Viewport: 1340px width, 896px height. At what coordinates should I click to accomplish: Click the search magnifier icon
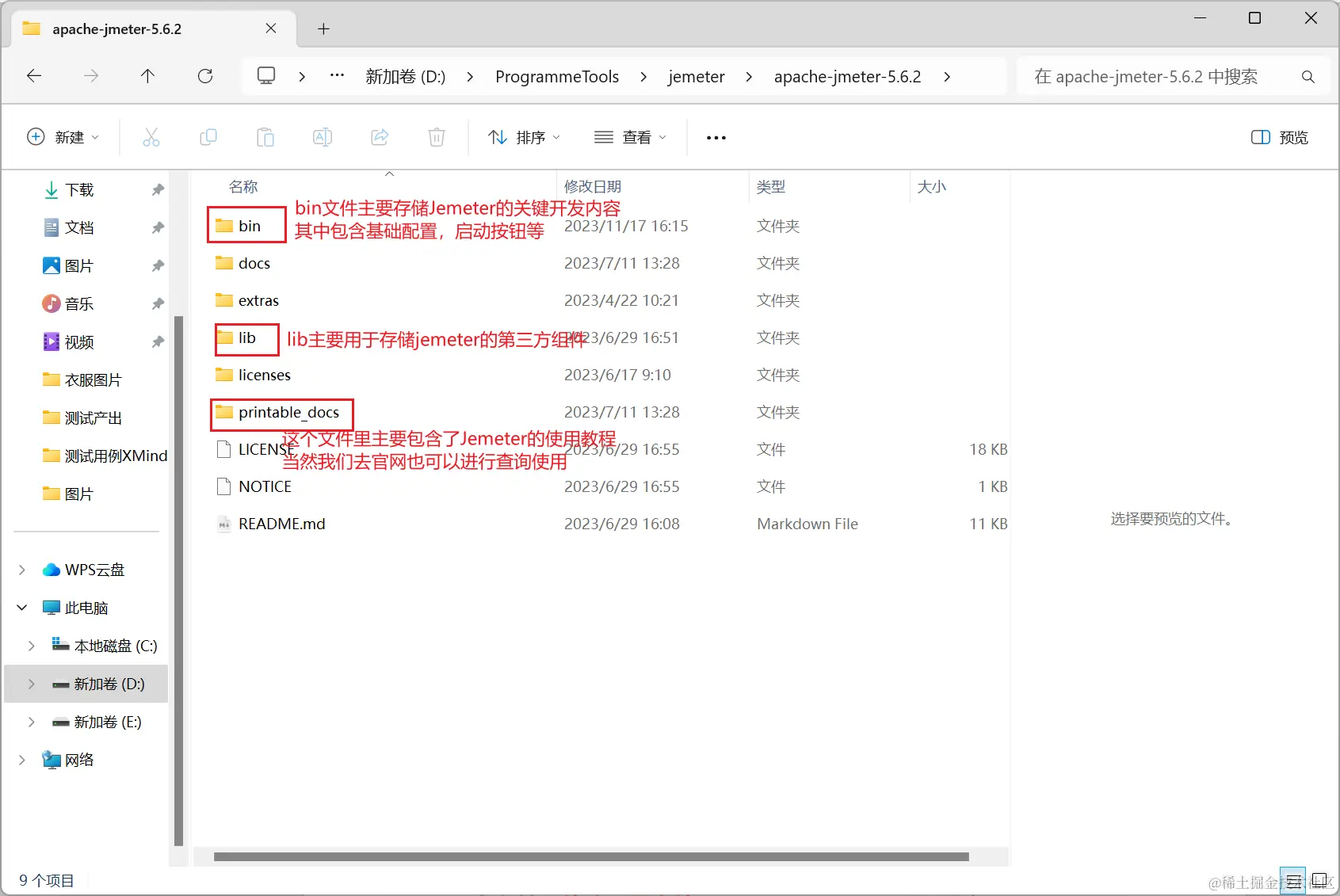coord(1308,77)
